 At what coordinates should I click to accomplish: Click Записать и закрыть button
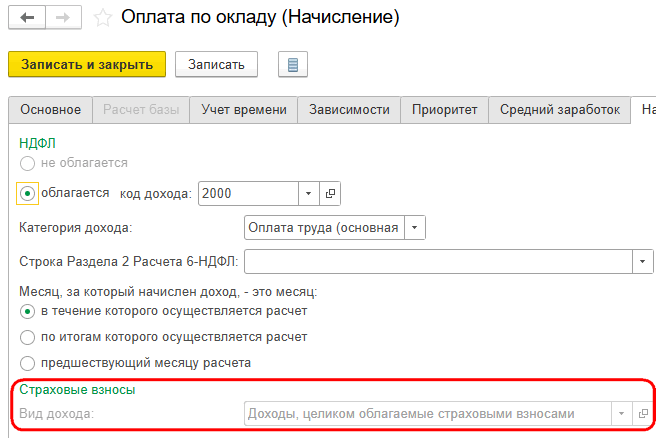[87, 64]
